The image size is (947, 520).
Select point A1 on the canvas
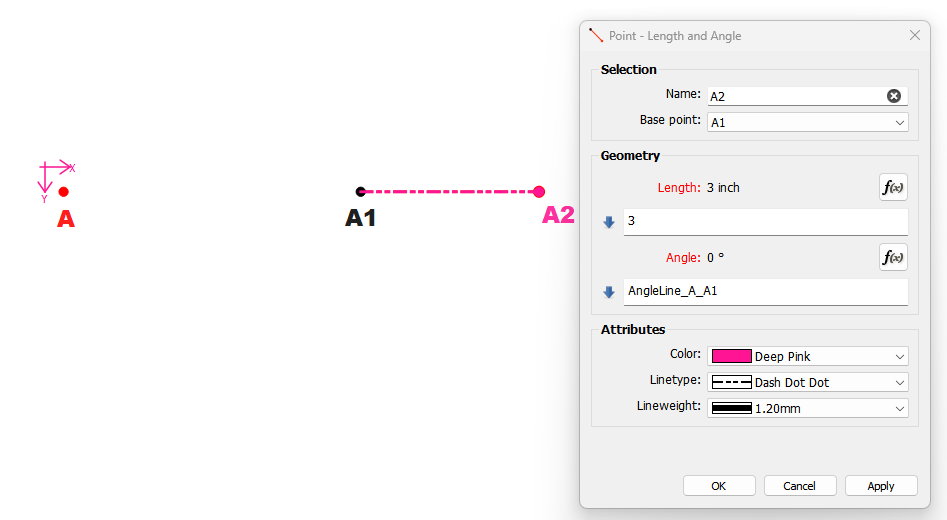pos(361,191)
